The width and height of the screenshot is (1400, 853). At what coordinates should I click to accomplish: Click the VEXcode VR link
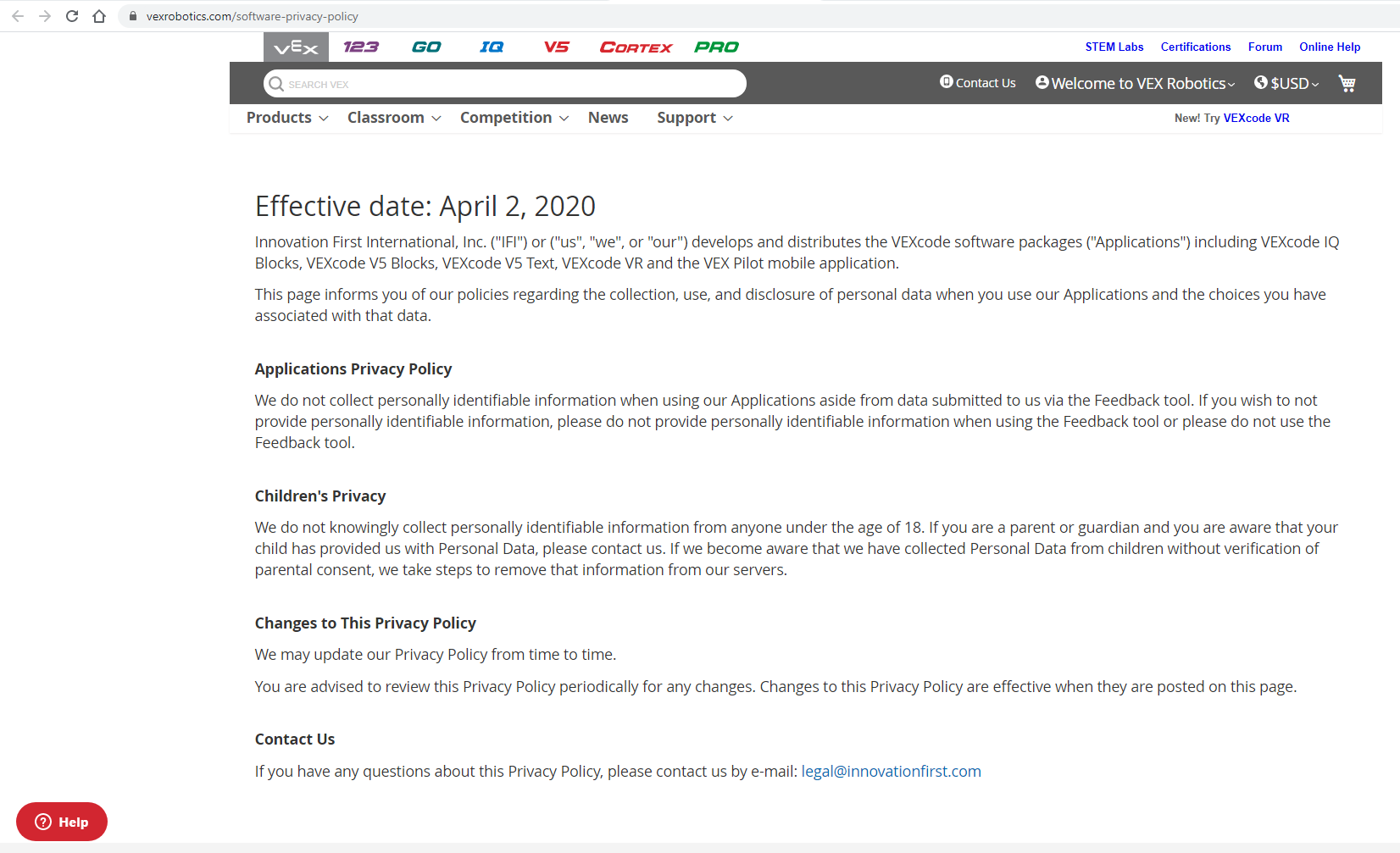pos(1256,118)
